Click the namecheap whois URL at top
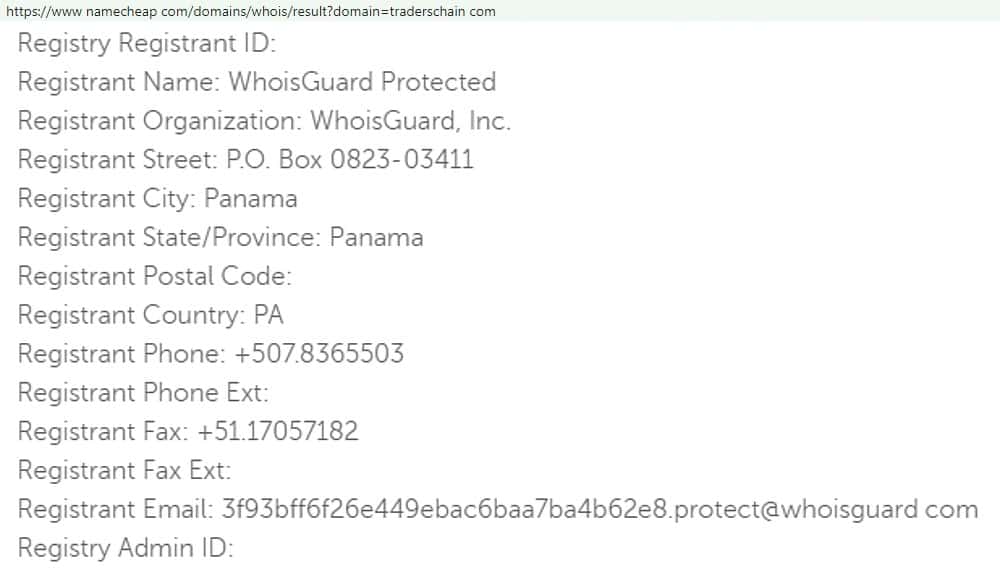Screen dimensions: 1000x568 pyautogui.click(x=250, y=11)
